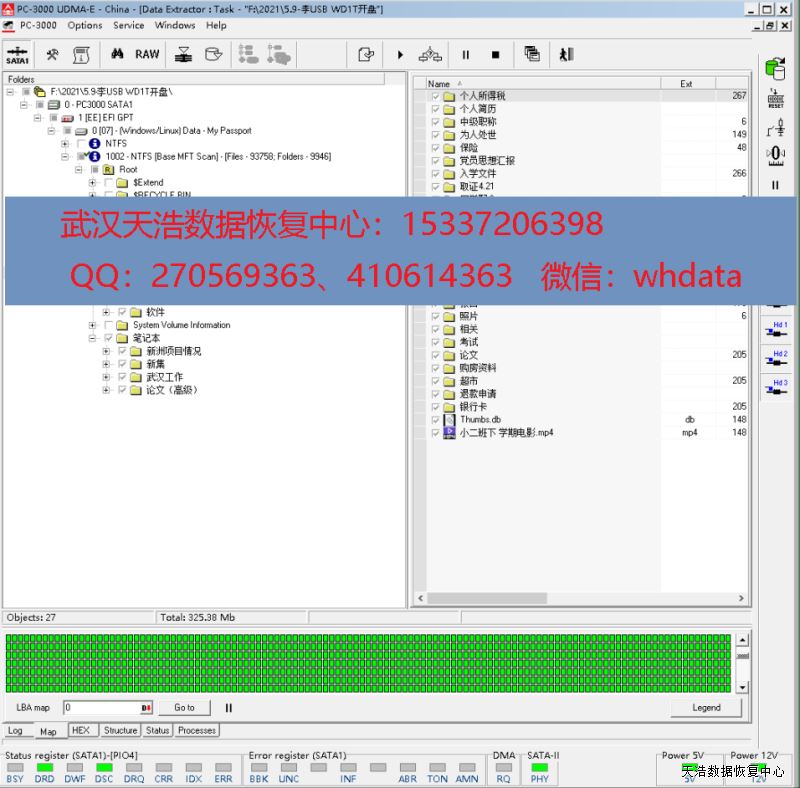Click the structure map icon beside play

[430, 54]
